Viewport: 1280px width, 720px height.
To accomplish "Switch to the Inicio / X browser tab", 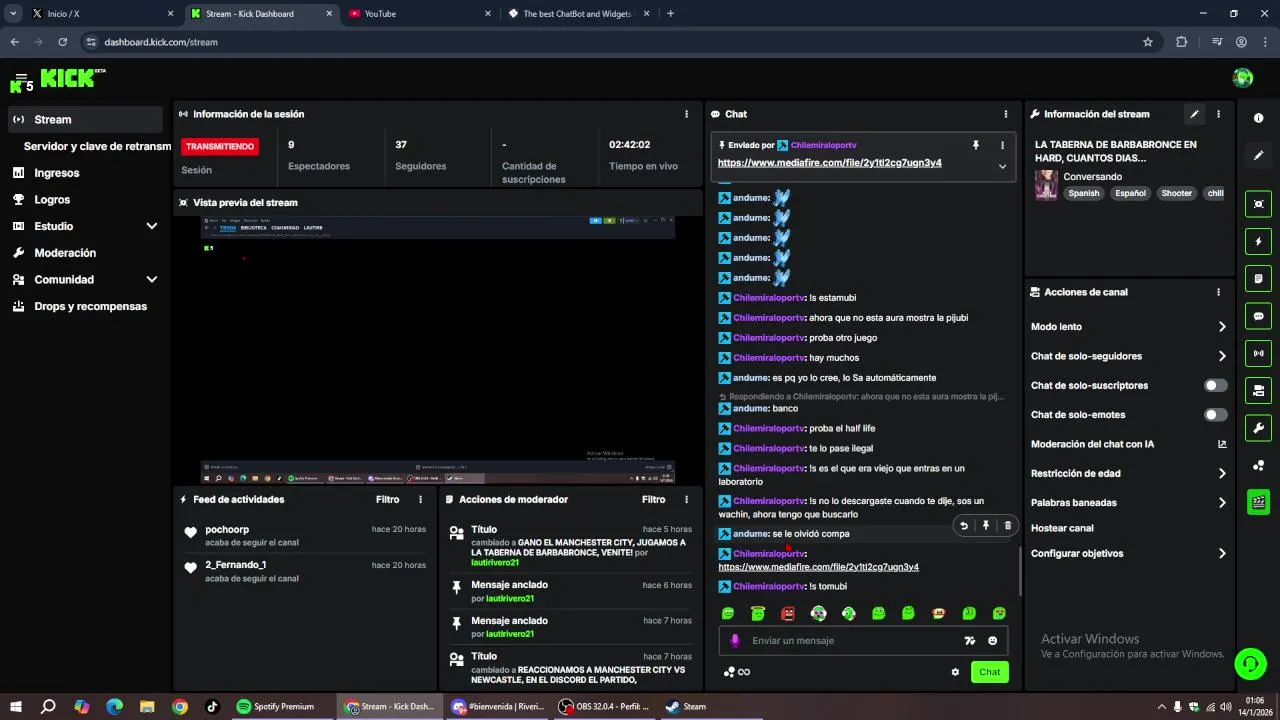I will [103, 14].
